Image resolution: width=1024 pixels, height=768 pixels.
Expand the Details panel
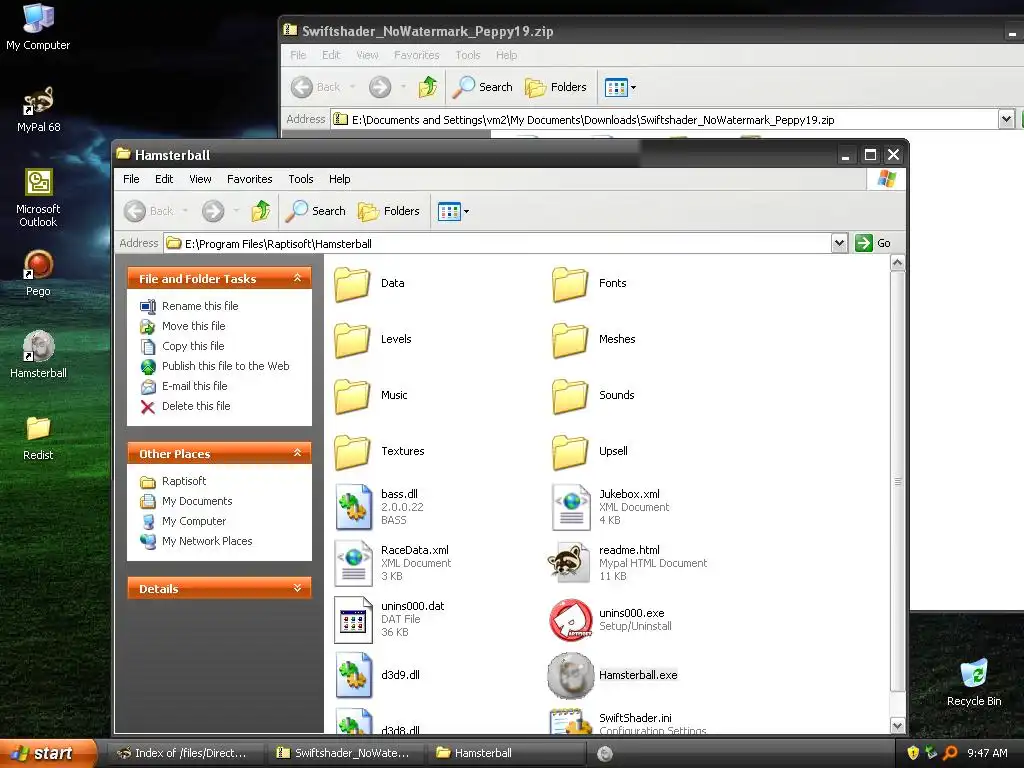[x=297, y=588]
